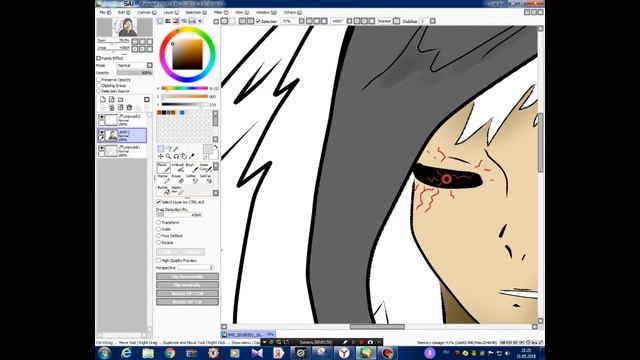The height and width of the screenshot is (360, 640).
Task: Switch to the open document tab
Action: 248,335
